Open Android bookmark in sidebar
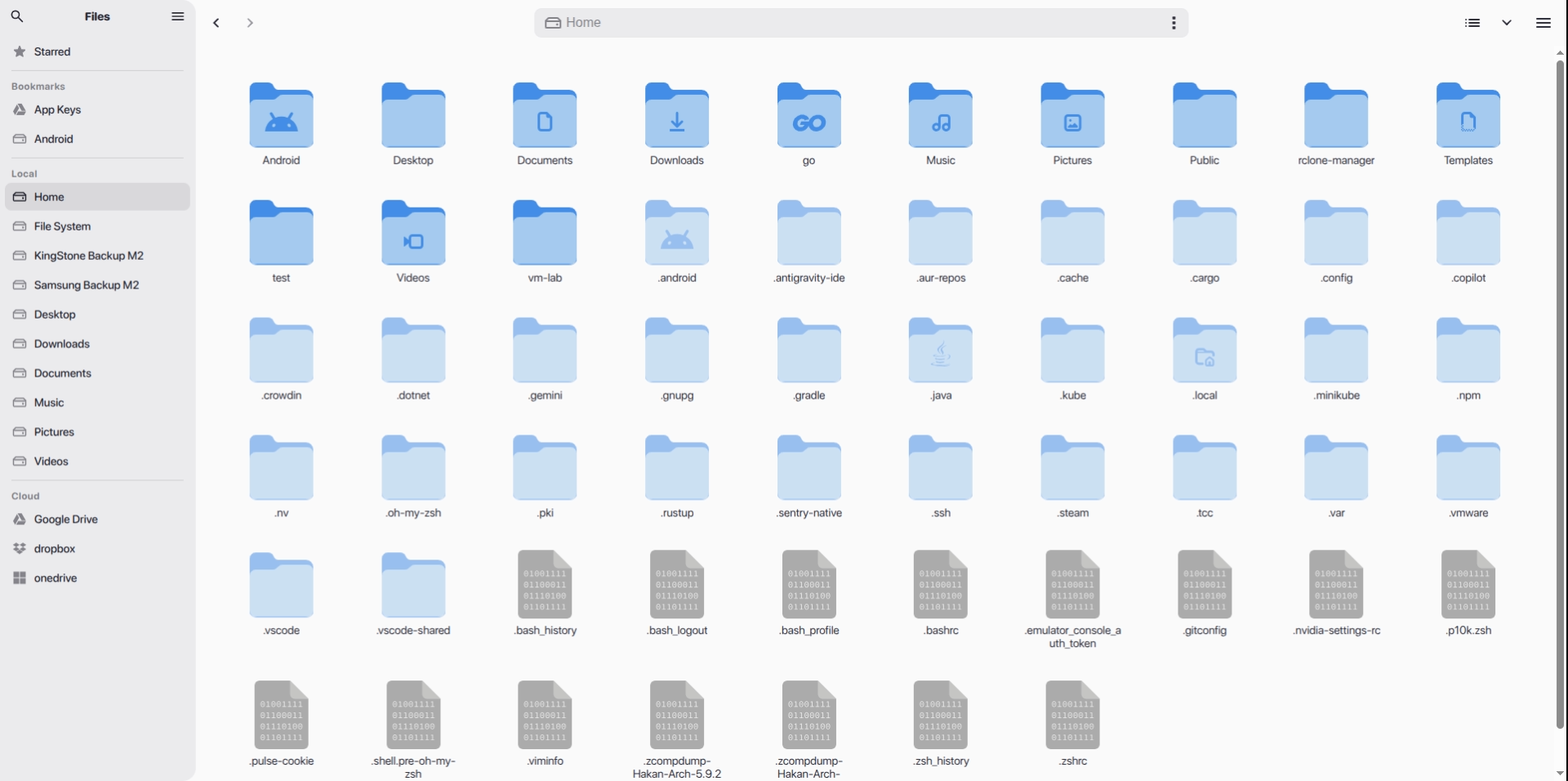This screenshot has height=781, width=1568. 97,139
